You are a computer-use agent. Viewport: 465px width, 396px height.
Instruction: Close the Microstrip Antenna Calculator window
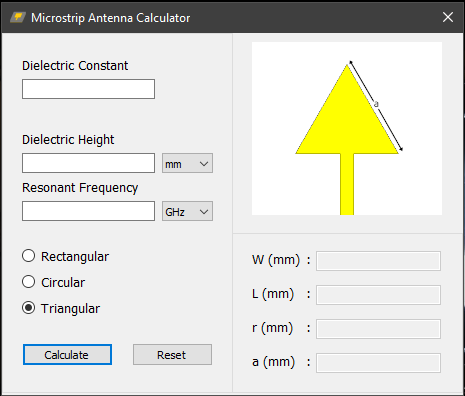[448, 17]
